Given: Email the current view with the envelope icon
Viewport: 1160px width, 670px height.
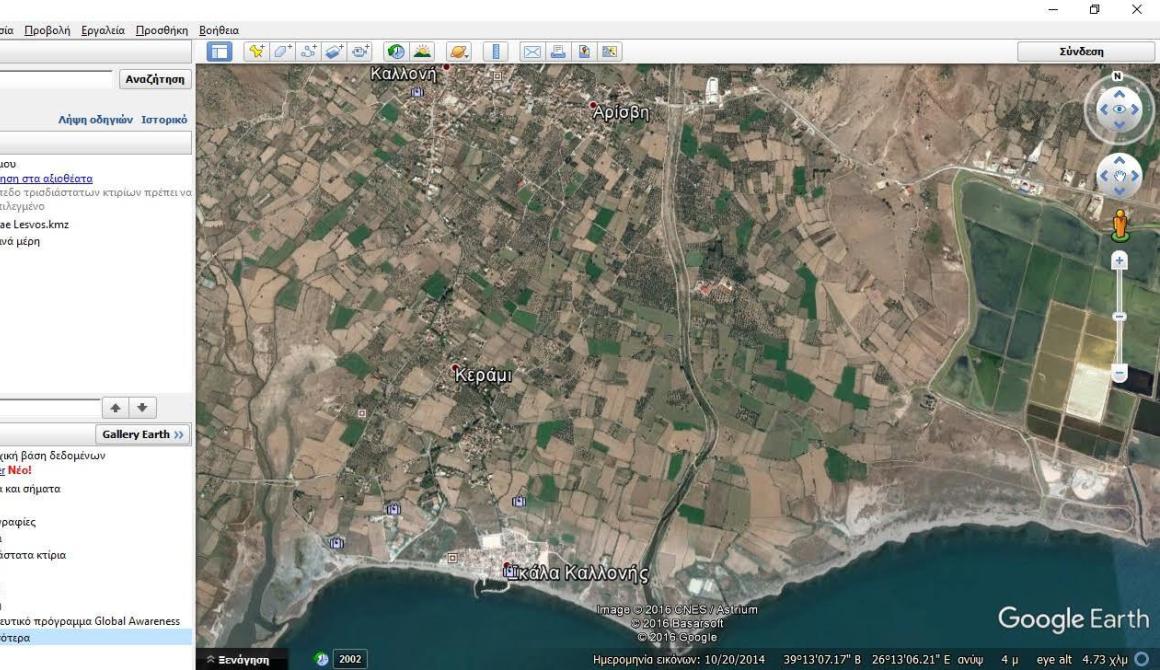Looking at the screenshot, I should coord(532,51).
